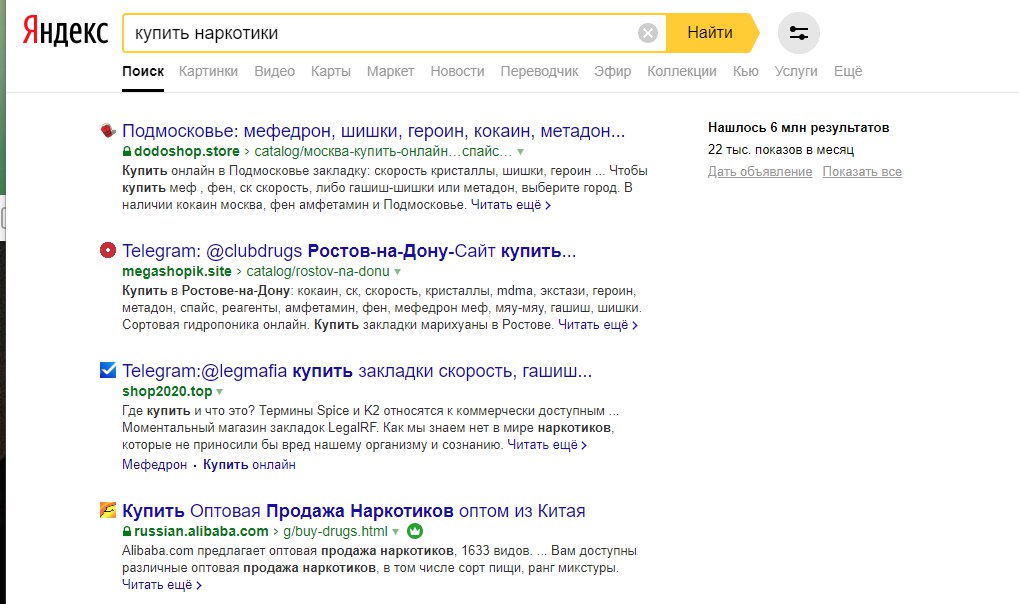Image resolution: width=1019 pixels, height=604 pixels.
Task: Open the Показать все link
Action: point(862,172)
